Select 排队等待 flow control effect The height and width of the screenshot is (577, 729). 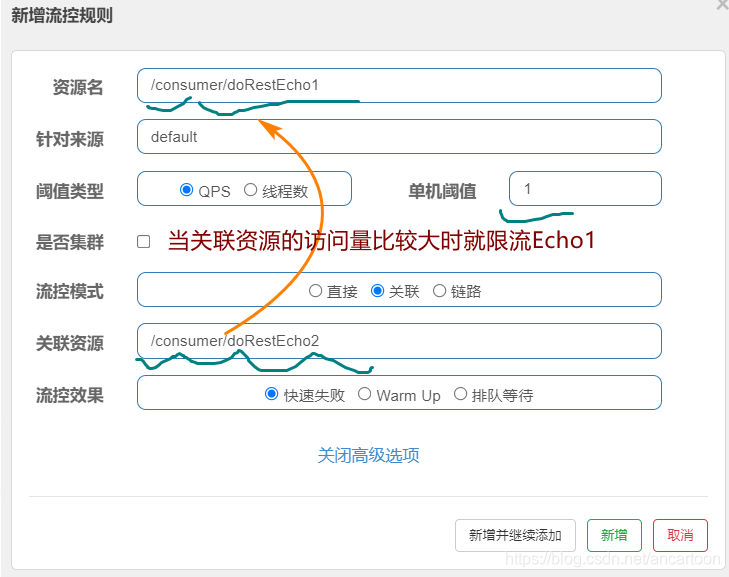point(460,394)
